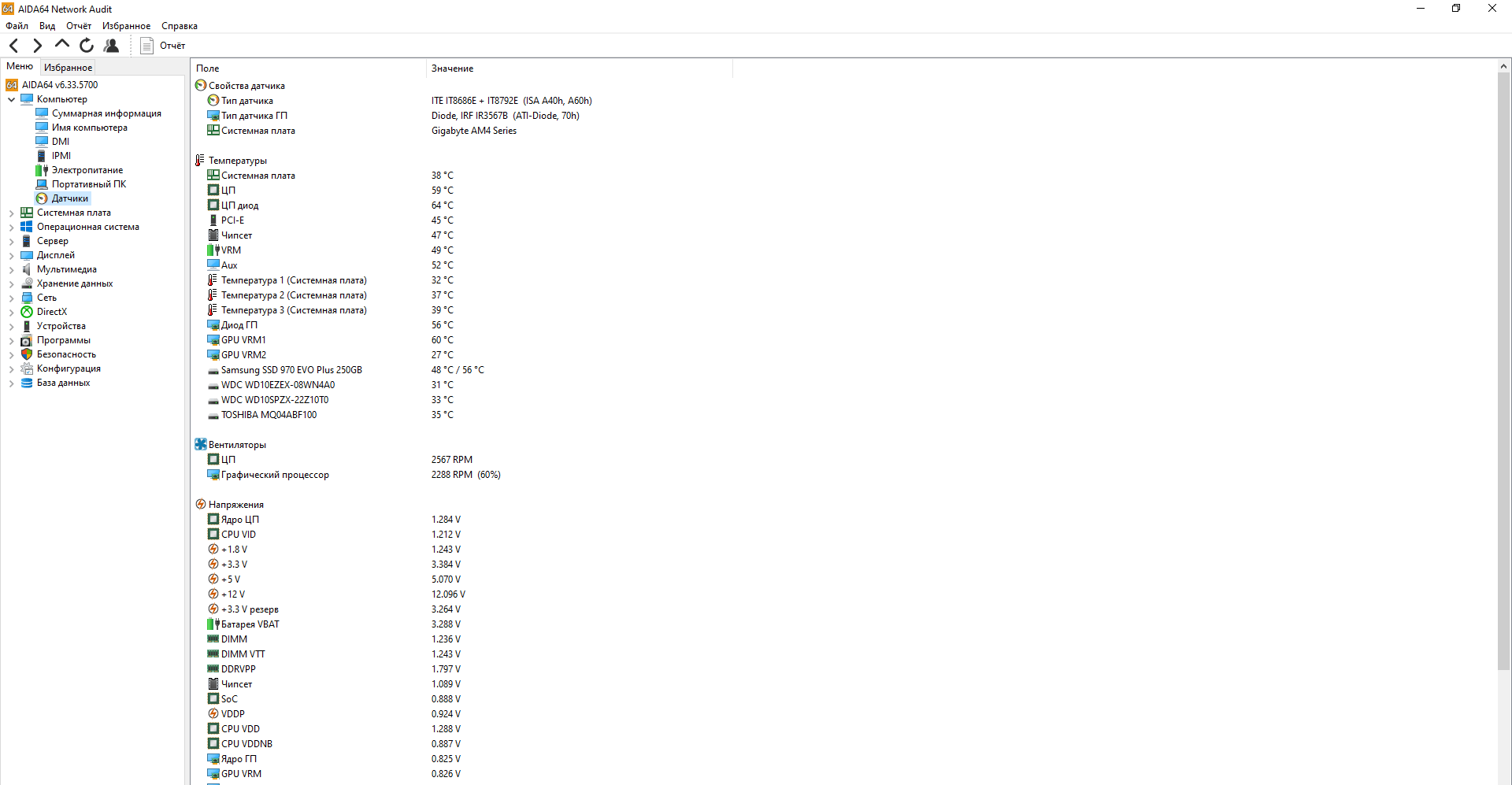Click the DMI icon in the tree
Viewport: 1512px width, 785px height.
point(42,142)
